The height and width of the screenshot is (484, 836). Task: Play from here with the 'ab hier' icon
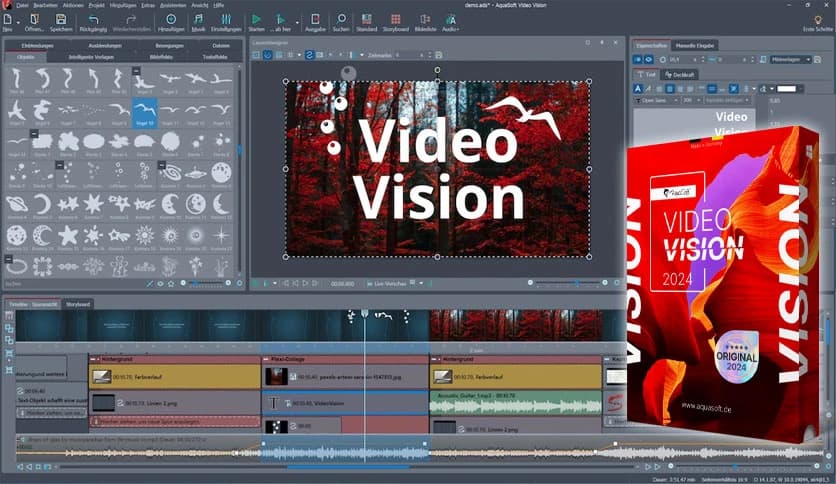click(x=280, y=19)
